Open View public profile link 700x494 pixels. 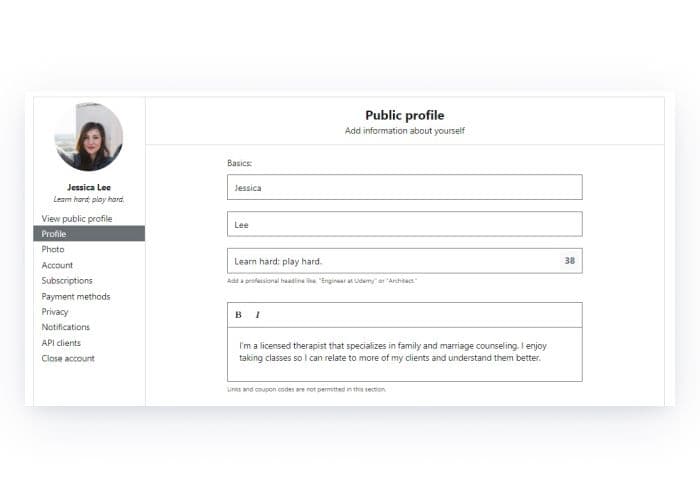pos(77,218)
